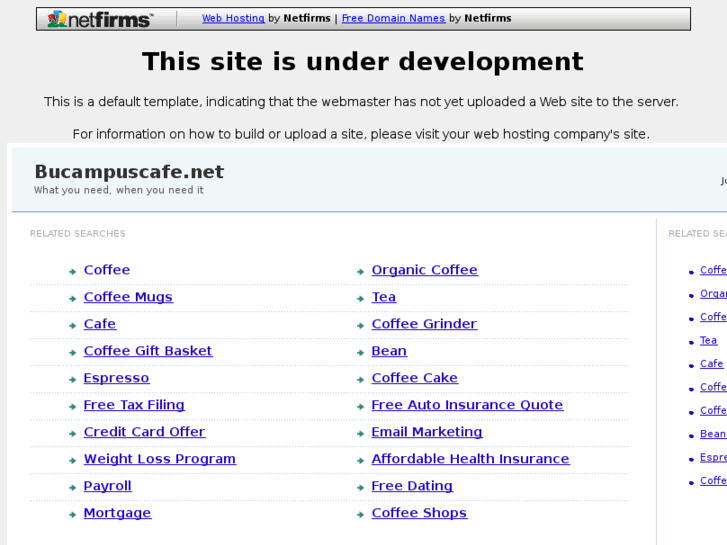Open the Web Hosting link

[x=233, y=18]
